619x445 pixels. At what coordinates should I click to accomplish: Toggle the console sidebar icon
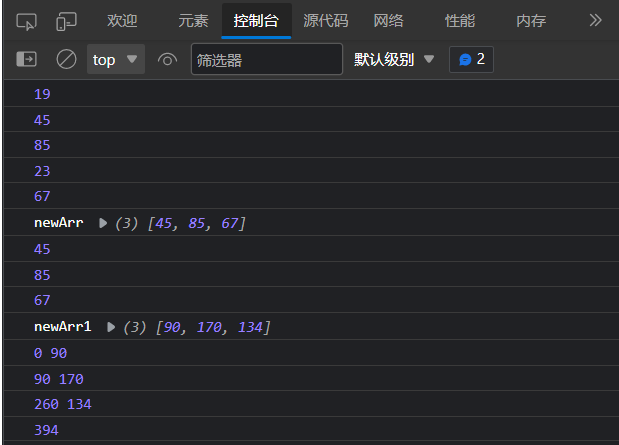coord(26,60)
